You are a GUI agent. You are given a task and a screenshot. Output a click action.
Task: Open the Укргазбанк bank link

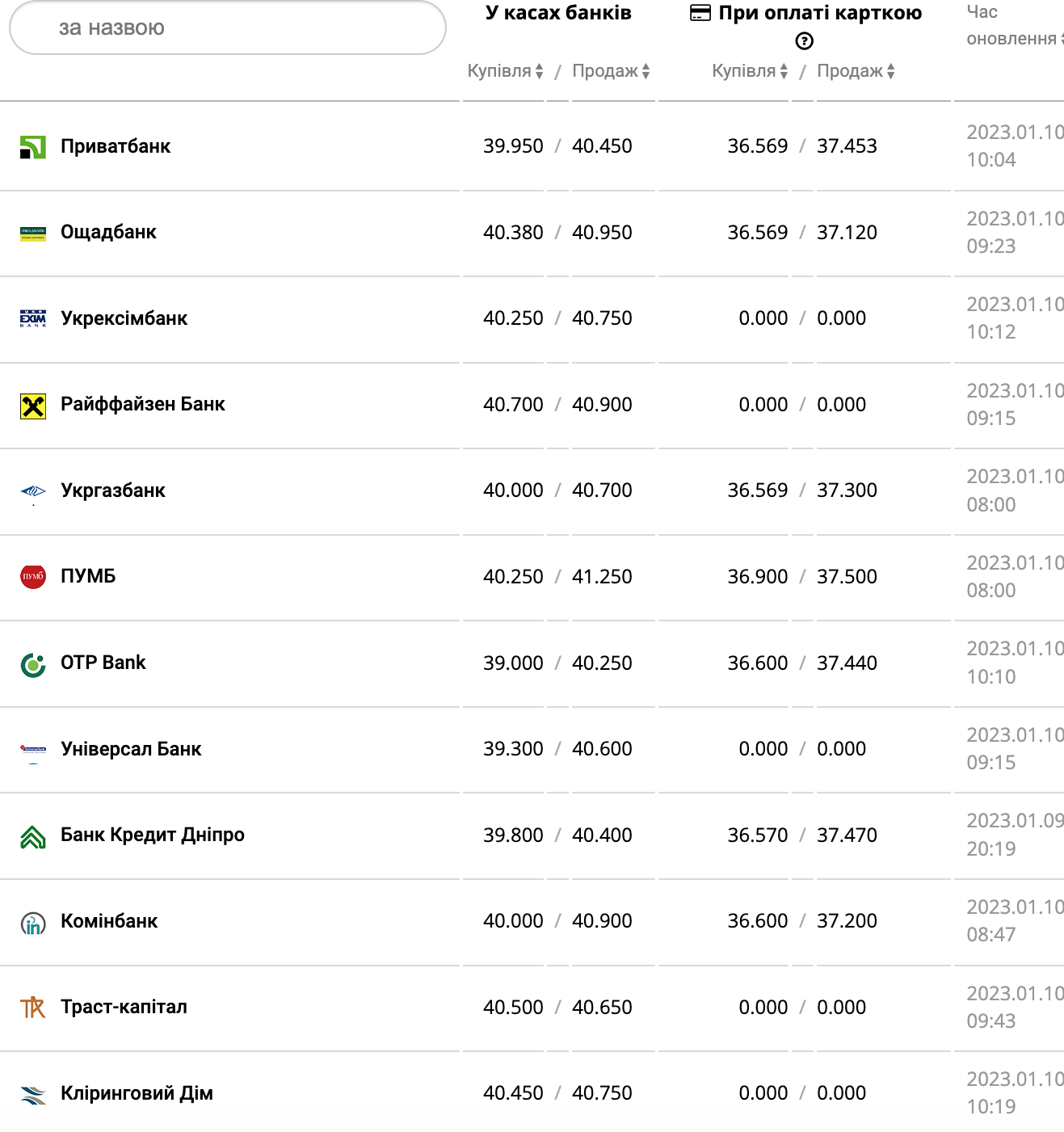point(113,490)
